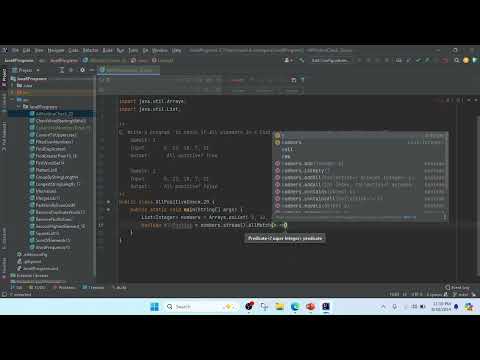Choose numbers.isEmpty() from completion list
This screenshot has height=360, width=480.
click(360, 171)
